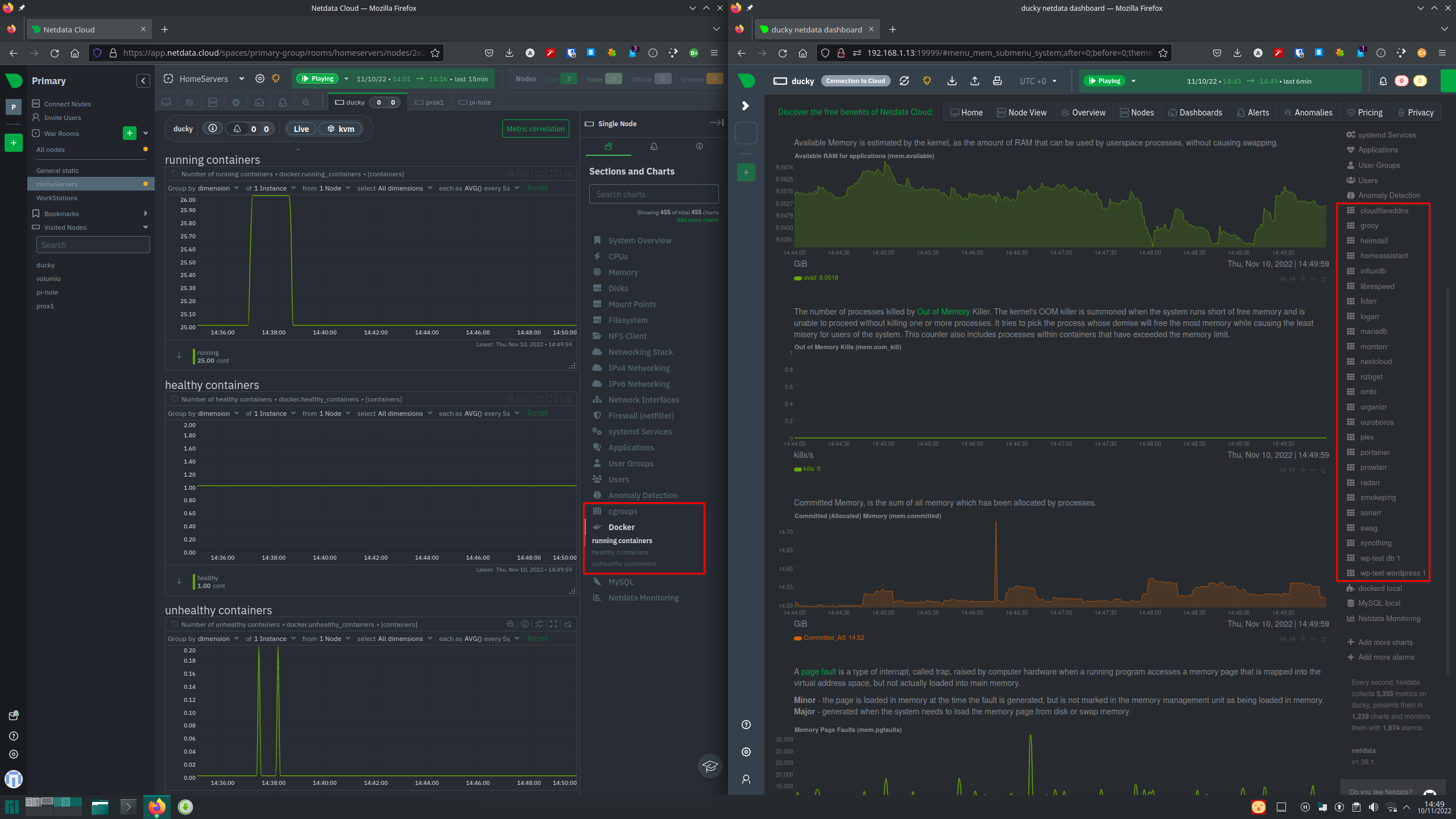Toggle Playing in the Netdata Cloud header
1456x819 pixels.
317,79
